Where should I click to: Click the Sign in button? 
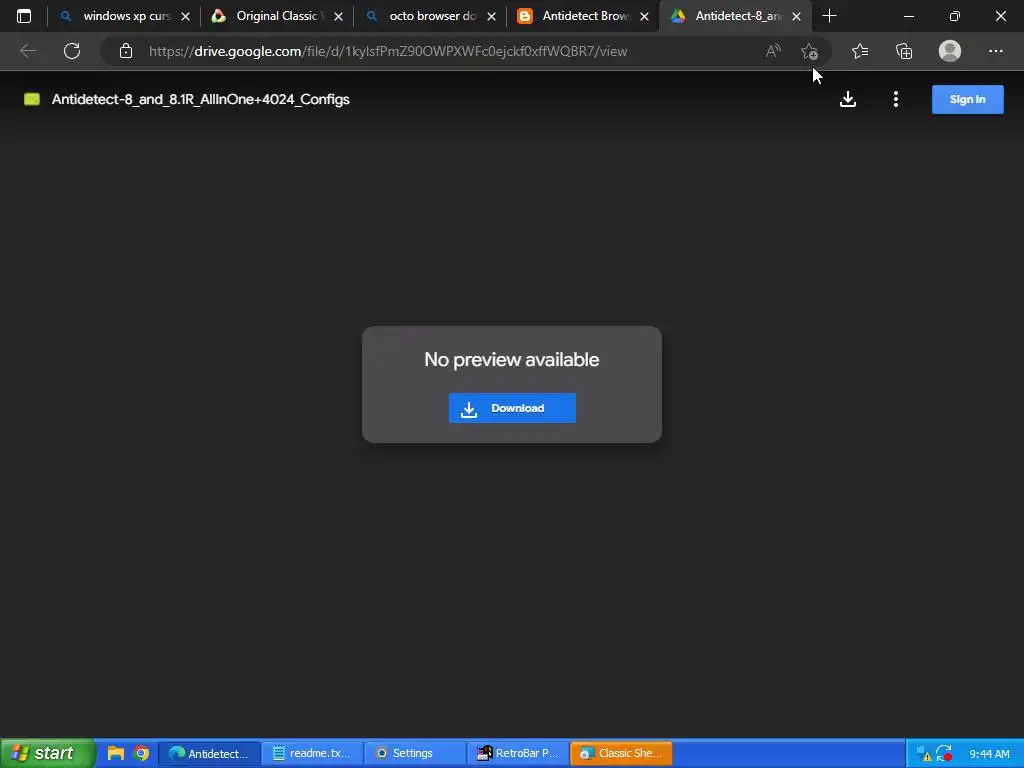[967, 99]
